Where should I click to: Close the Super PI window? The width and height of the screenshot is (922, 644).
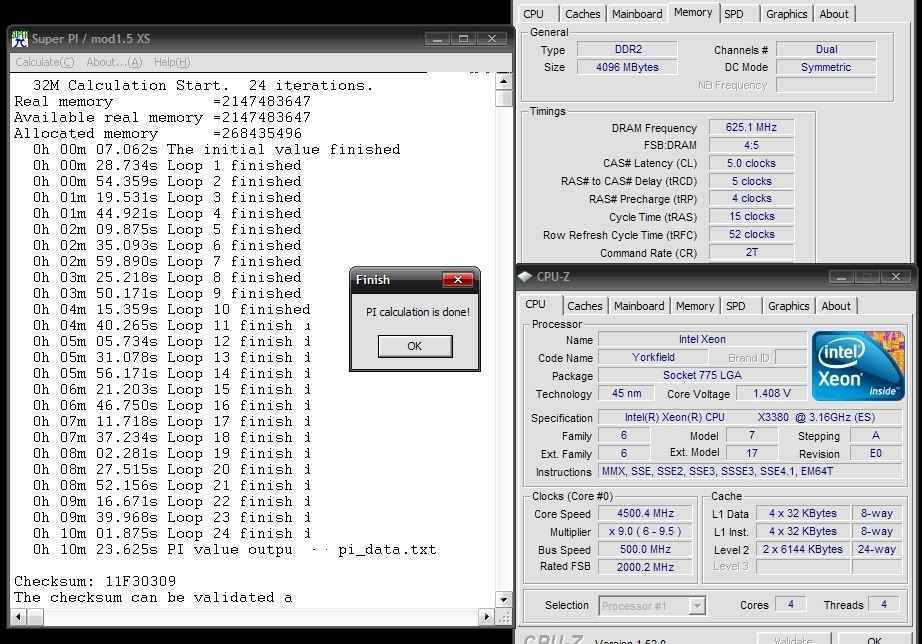click(x=492, y=39)
